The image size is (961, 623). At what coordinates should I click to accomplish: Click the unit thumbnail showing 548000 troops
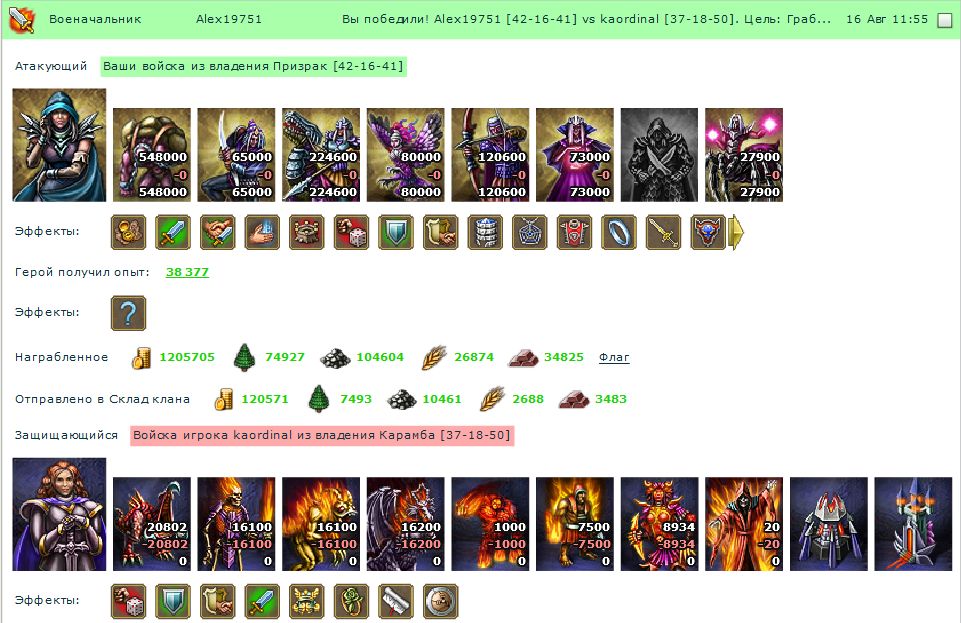152,155
